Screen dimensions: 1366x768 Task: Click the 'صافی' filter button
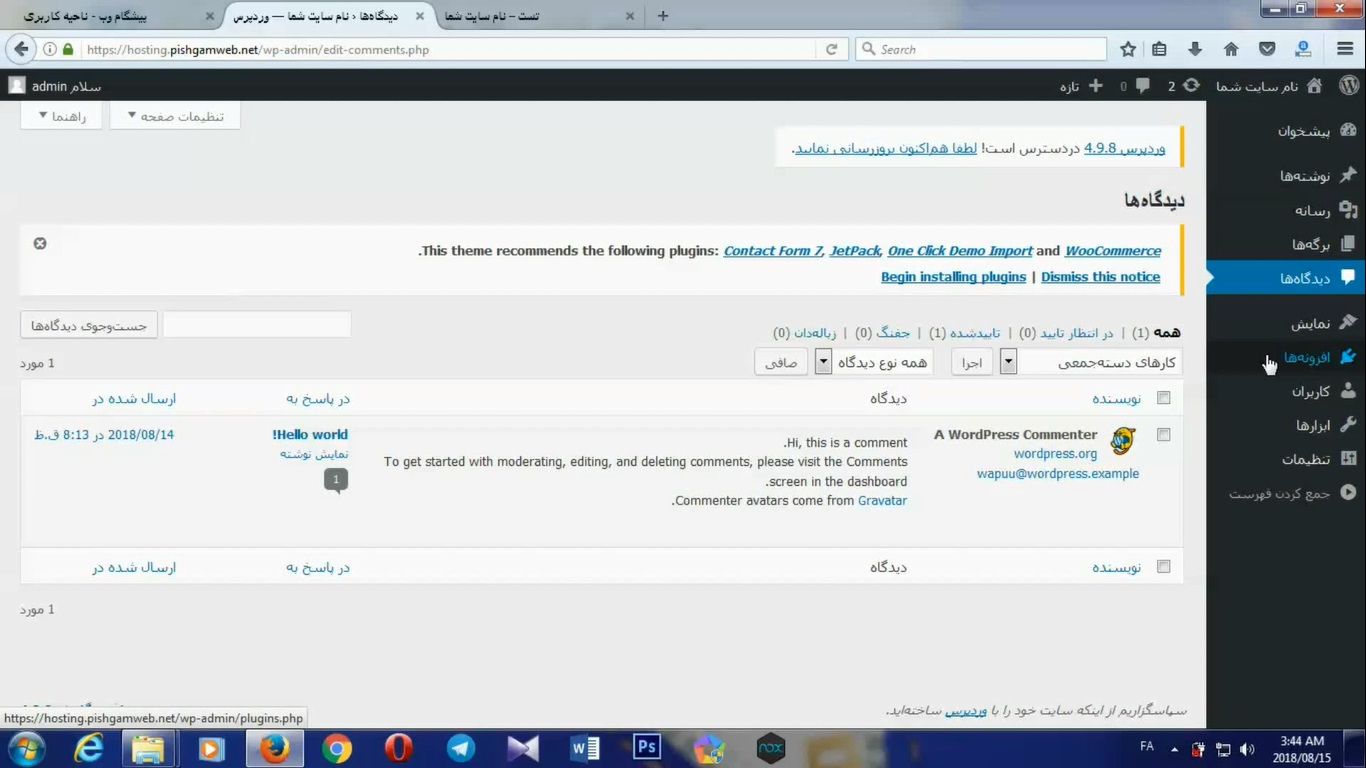click(781, 363)
